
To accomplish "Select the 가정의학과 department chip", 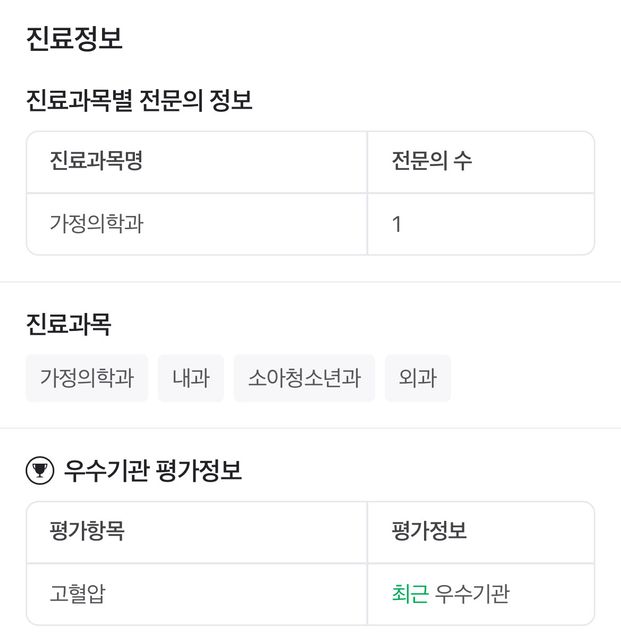I will pyautogui.click(x=87, y=379).
